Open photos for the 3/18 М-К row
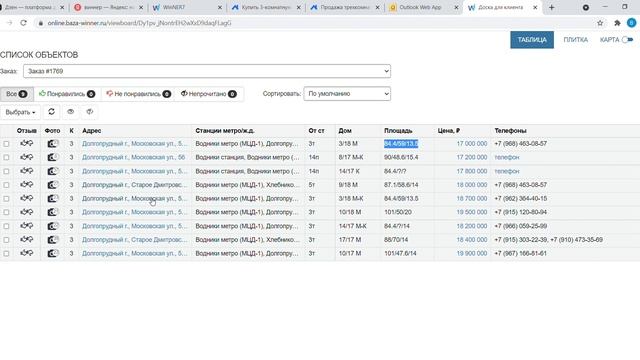The width and height of the screenshot is (640, 360). click(53, 198)
